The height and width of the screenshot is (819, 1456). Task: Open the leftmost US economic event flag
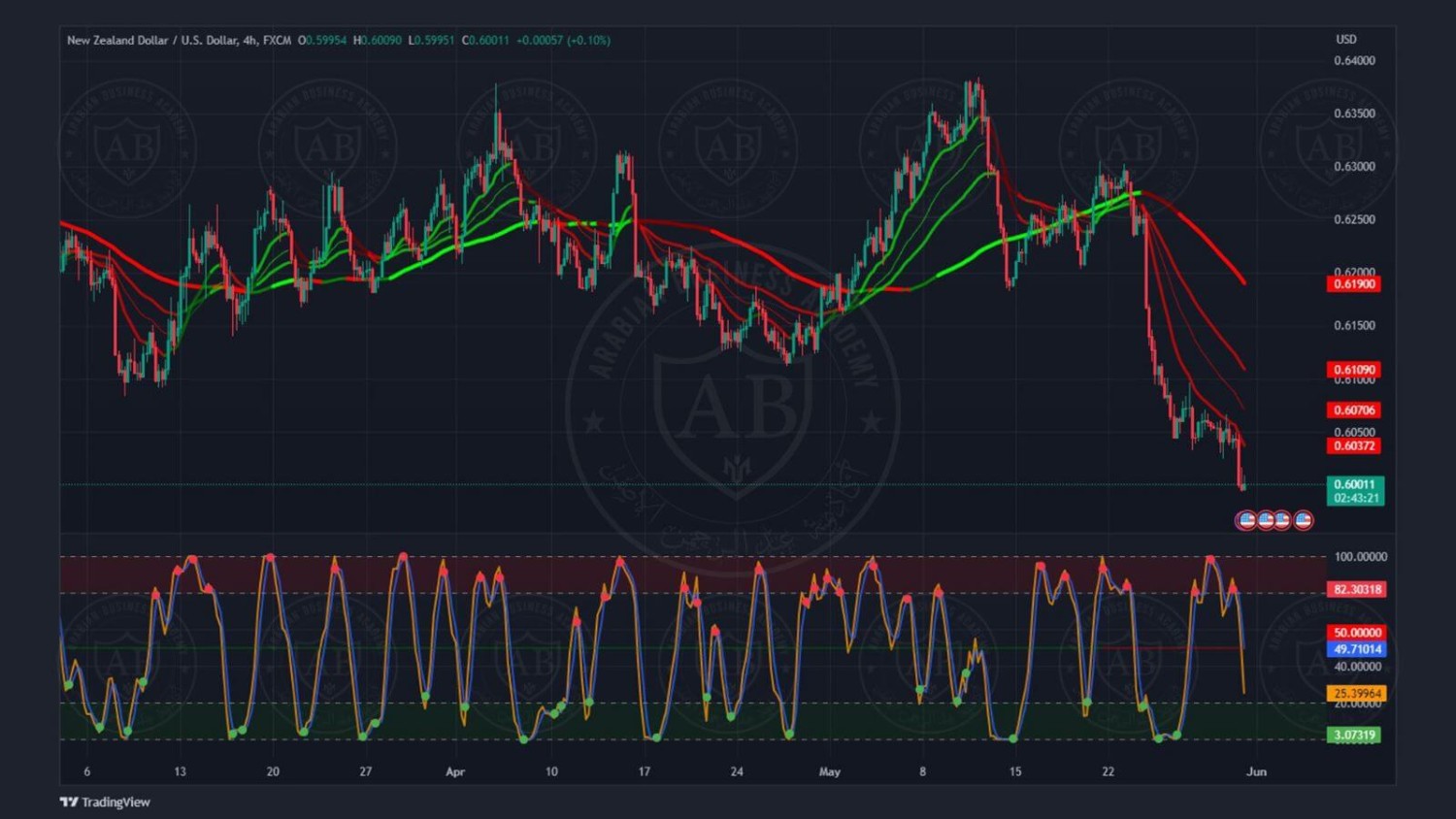click(x=1246, y=520)
